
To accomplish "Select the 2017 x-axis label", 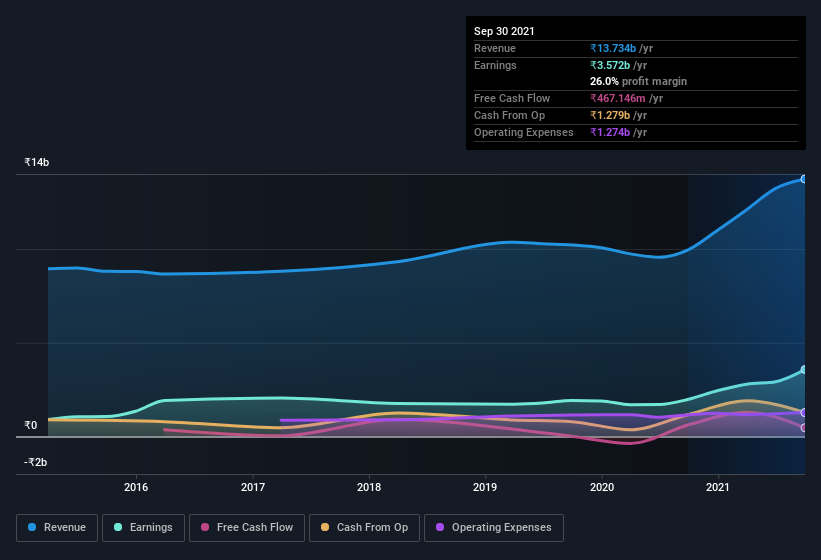I will point(253,487).
